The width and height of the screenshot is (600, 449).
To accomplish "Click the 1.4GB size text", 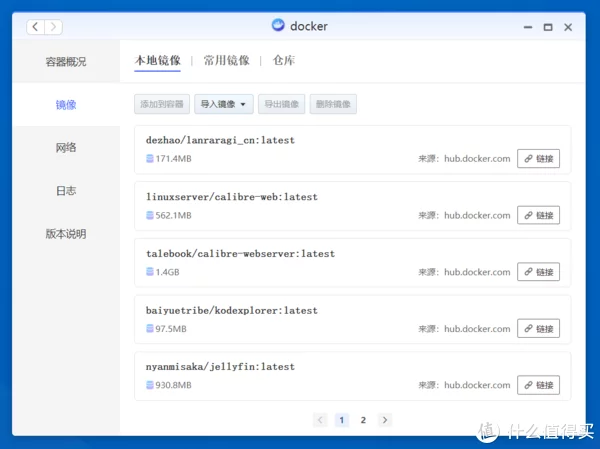I will click(167, 272).
